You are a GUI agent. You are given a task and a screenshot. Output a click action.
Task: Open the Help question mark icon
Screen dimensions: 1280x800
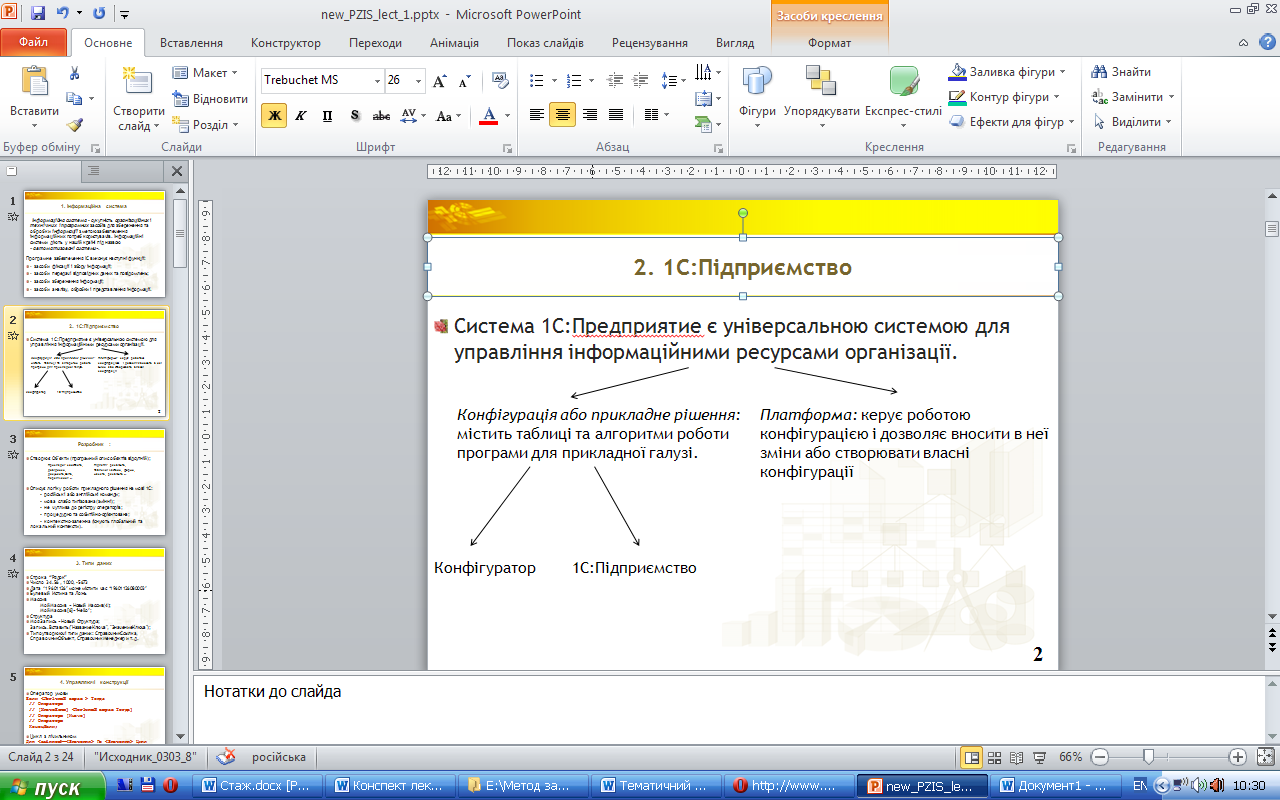(1266, 42)
